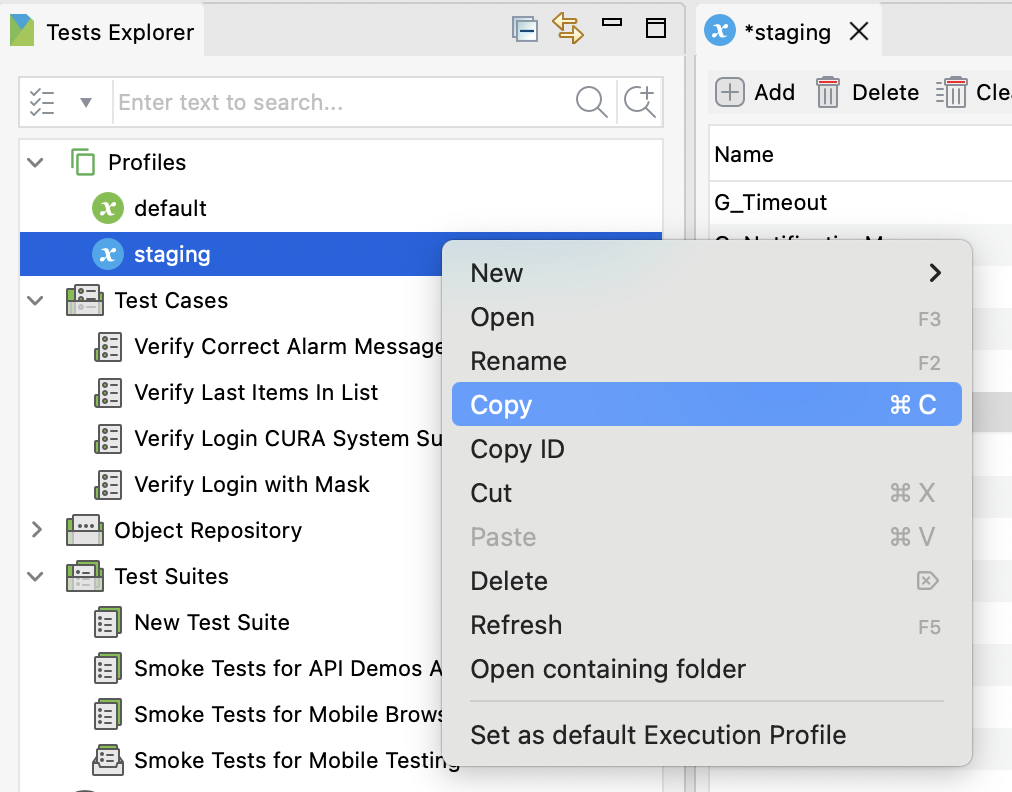Click icon of Verify Last Items In List
This screenshot has width=1012, height=792.
coord(108,392)
